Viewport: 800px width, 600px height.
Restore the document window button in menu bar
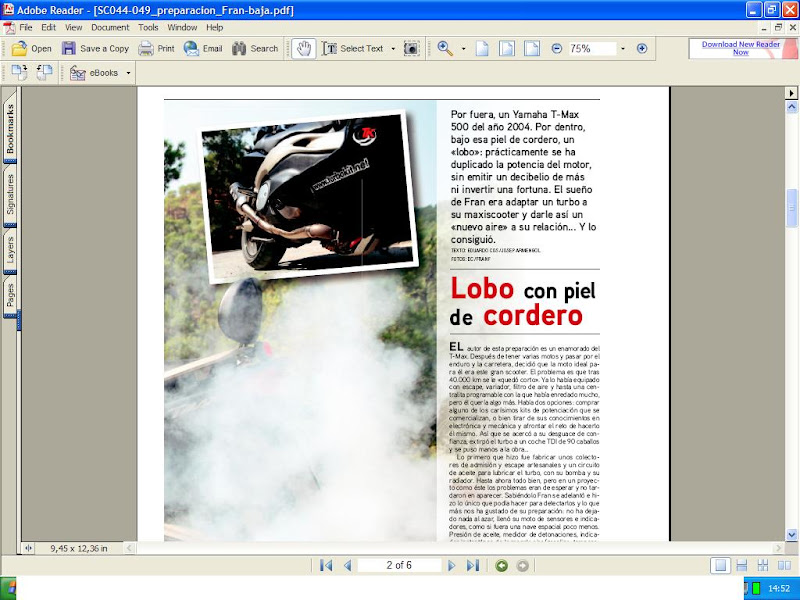coord(778,28)
